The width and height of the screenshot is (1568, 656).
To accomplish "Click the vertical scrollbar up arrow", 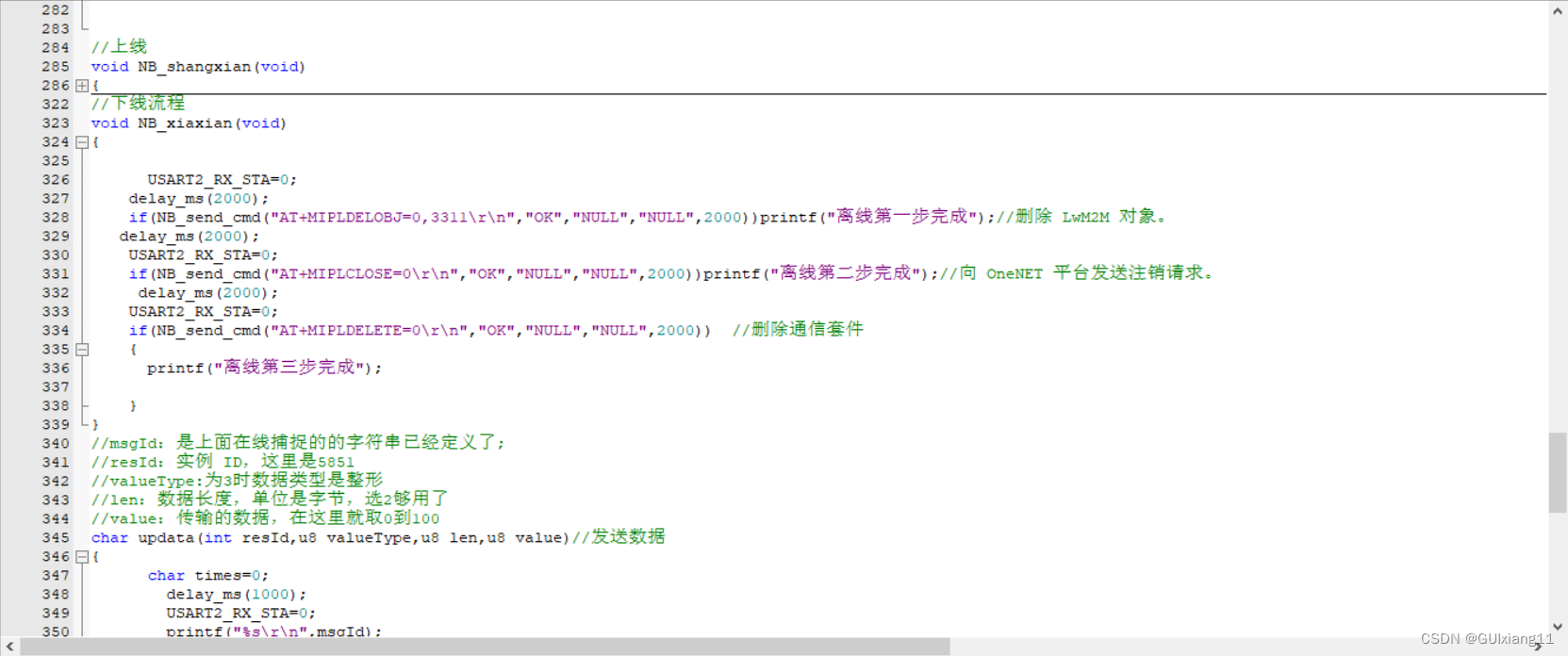I will (1558, 11).
